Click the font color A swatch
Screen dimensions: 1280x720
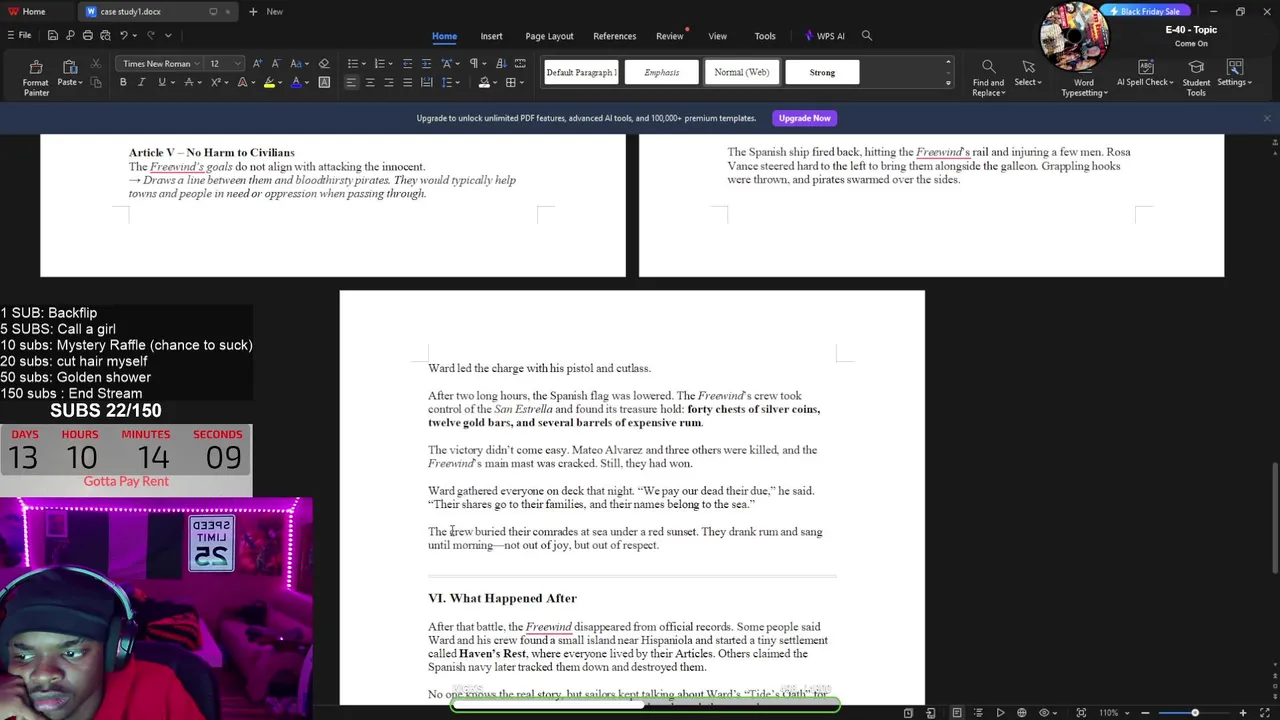coord(296,82)
